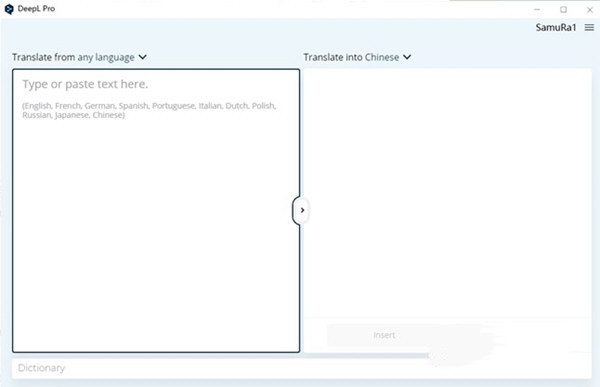Open the 'Translate into Chinese' target selector
The width and height of the screenshot is (600, 387).
(x=357, y=57)
